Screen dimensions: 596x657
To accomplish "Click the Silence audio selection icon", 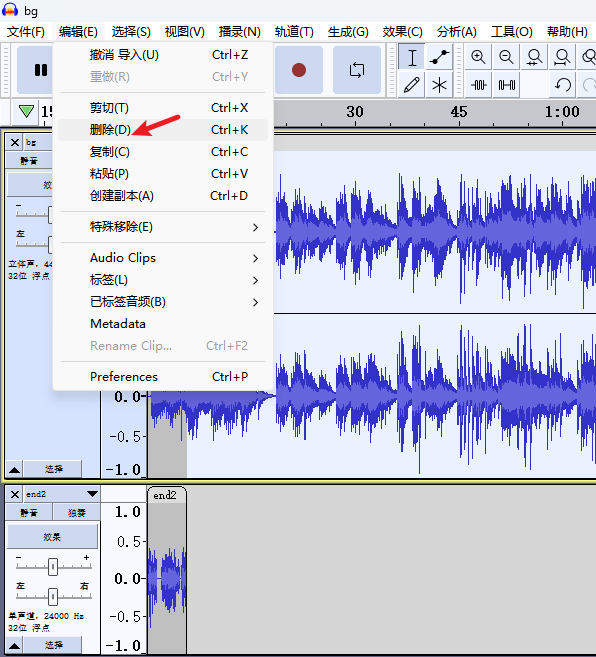I will point(506,85).
